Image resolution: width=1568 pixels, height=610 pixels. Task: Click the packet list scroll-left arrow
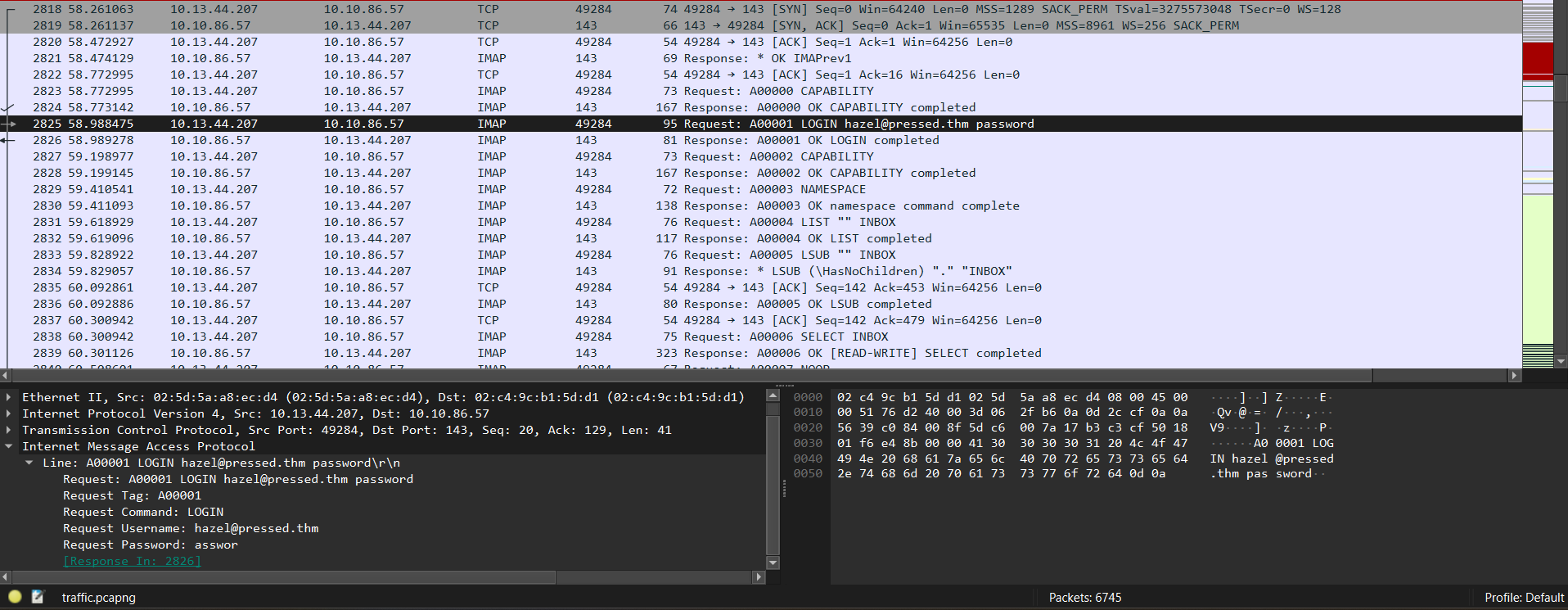(x=6, y=376)
